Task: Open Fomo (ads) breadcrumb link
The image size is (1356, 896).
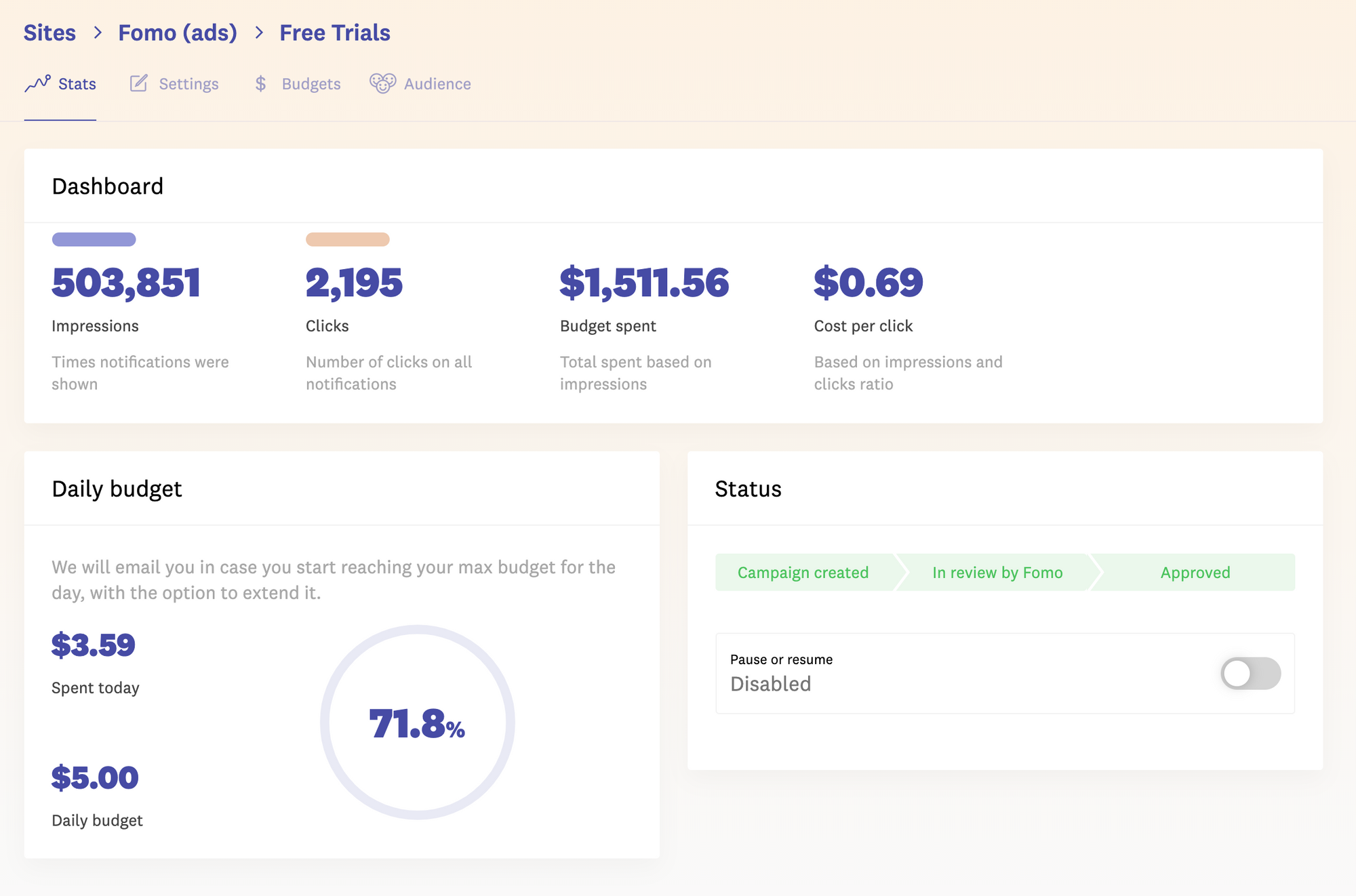Action: click(x=178, y=33)
